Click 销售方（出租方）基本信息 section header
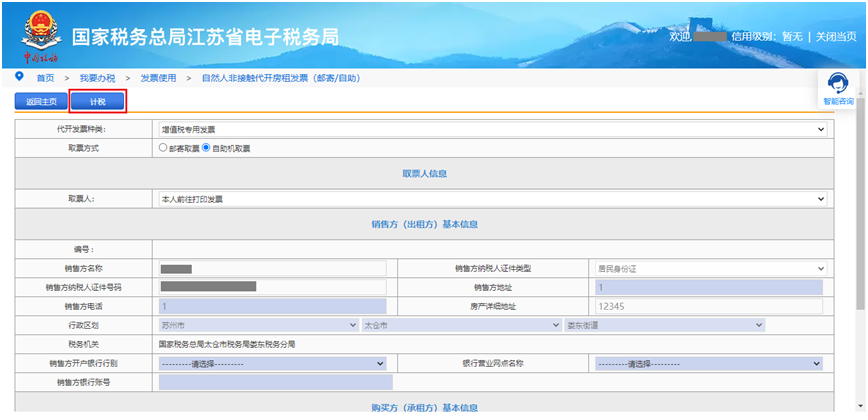 coord(424,225)
